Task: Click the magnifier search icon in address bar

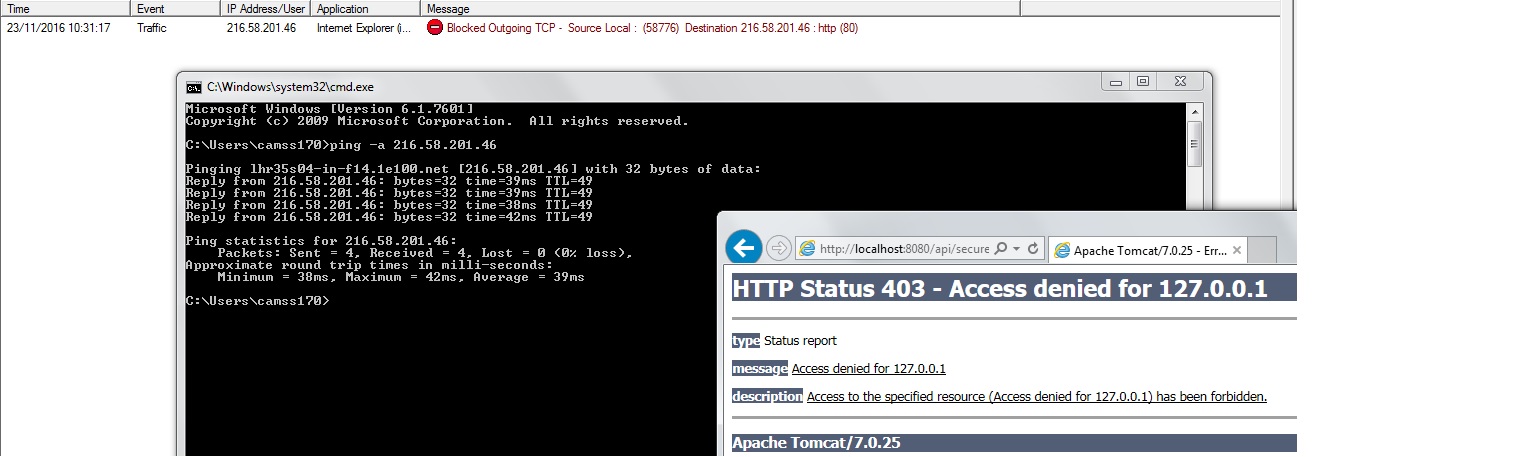Action: pos(1001,248)
